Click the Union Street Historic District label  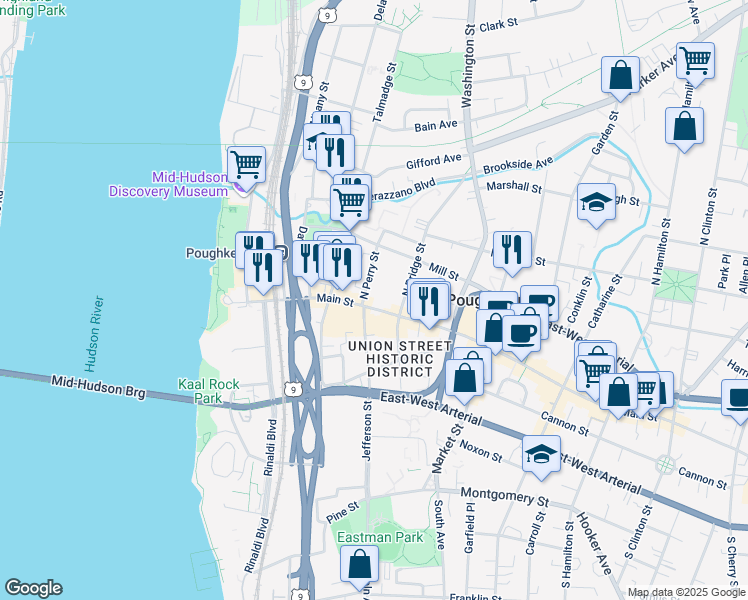[x=400, y=359]
